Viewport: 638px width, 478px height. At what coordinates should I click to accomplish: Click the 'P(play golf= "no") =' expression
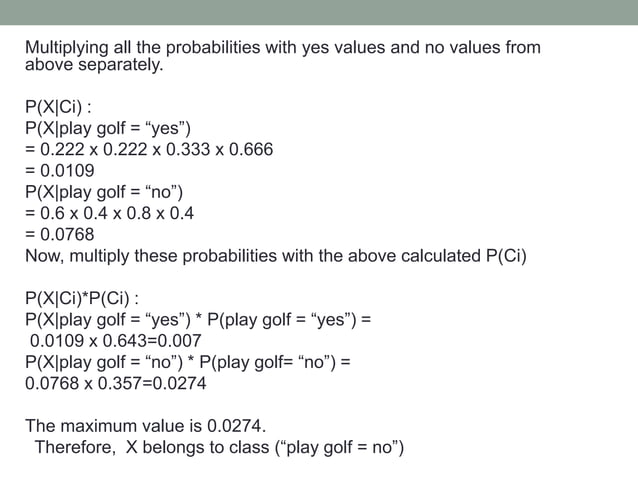point(275,362)
